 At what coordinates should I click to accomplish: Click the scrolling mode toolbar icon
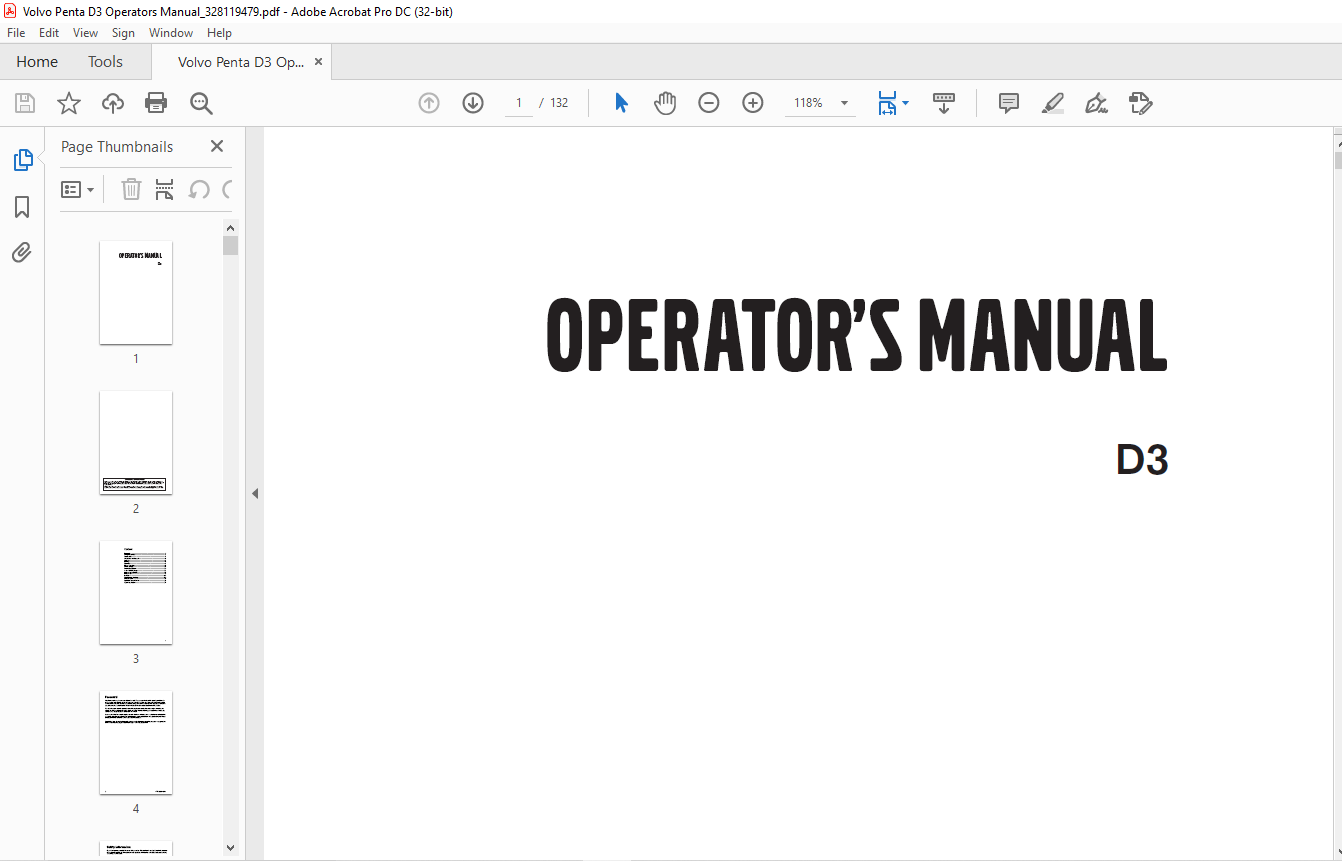(944, 103)
